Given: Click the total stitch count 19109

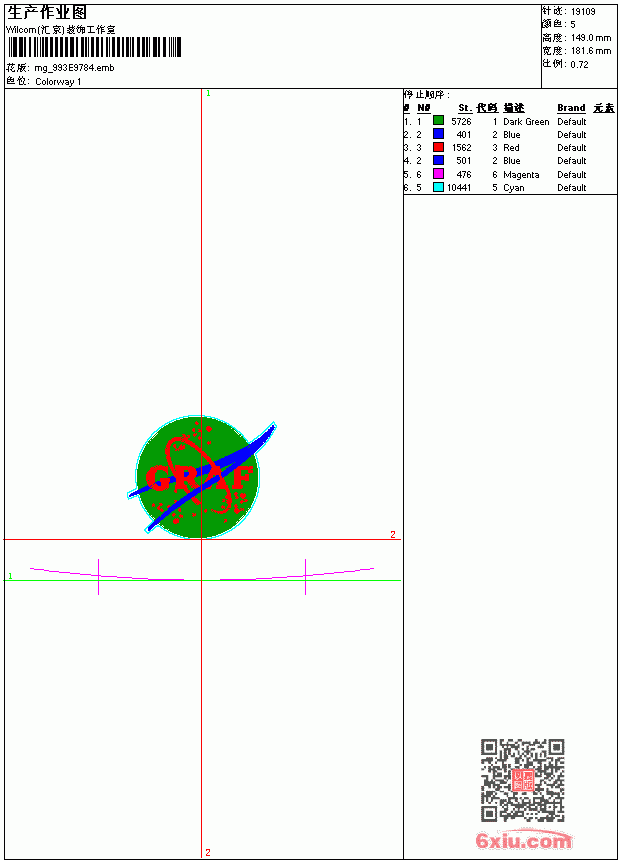Looking at the screenshot, I should [x=583, y=12].
